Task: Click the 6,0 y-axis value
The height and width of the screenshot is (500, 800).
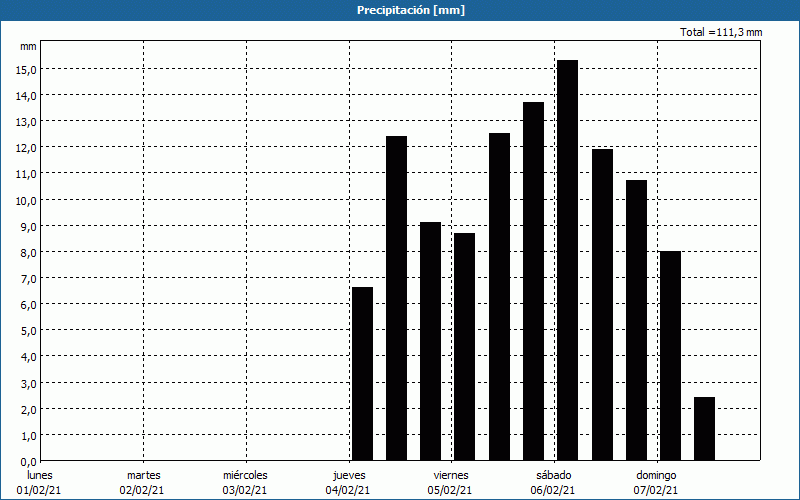Action: pos(28,305)
